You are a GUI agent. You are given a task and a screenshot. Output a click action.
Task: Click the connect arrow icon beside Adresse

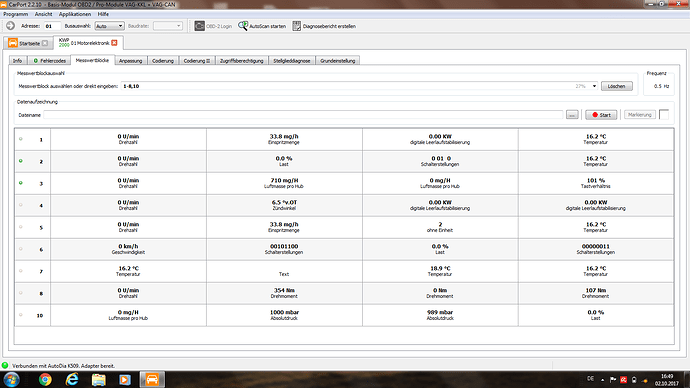11,26
